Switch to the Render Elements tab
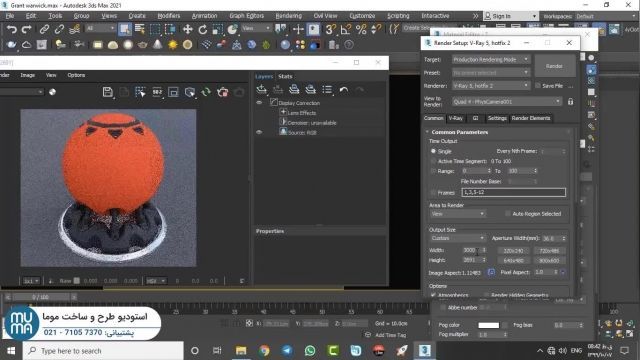The image size is (640, 360). pos(531,118)
